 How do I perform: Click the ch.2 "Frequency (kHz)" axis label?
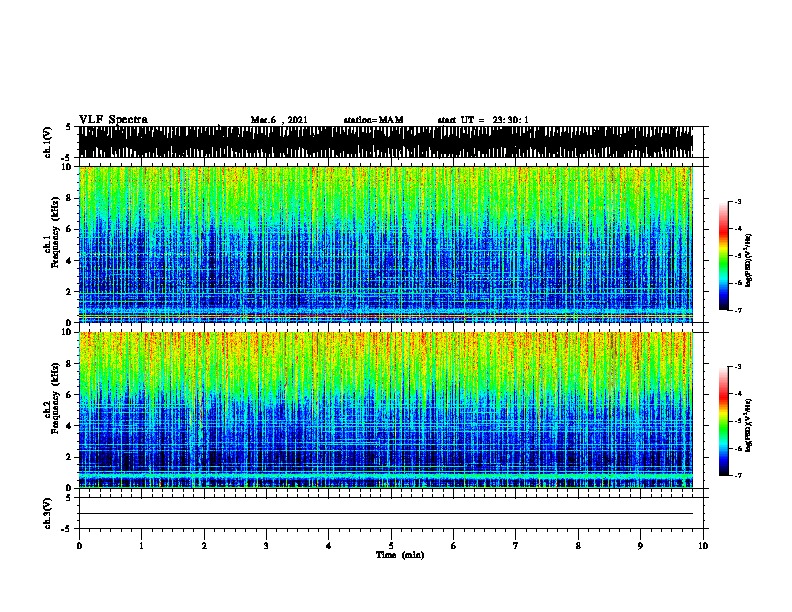55,398
